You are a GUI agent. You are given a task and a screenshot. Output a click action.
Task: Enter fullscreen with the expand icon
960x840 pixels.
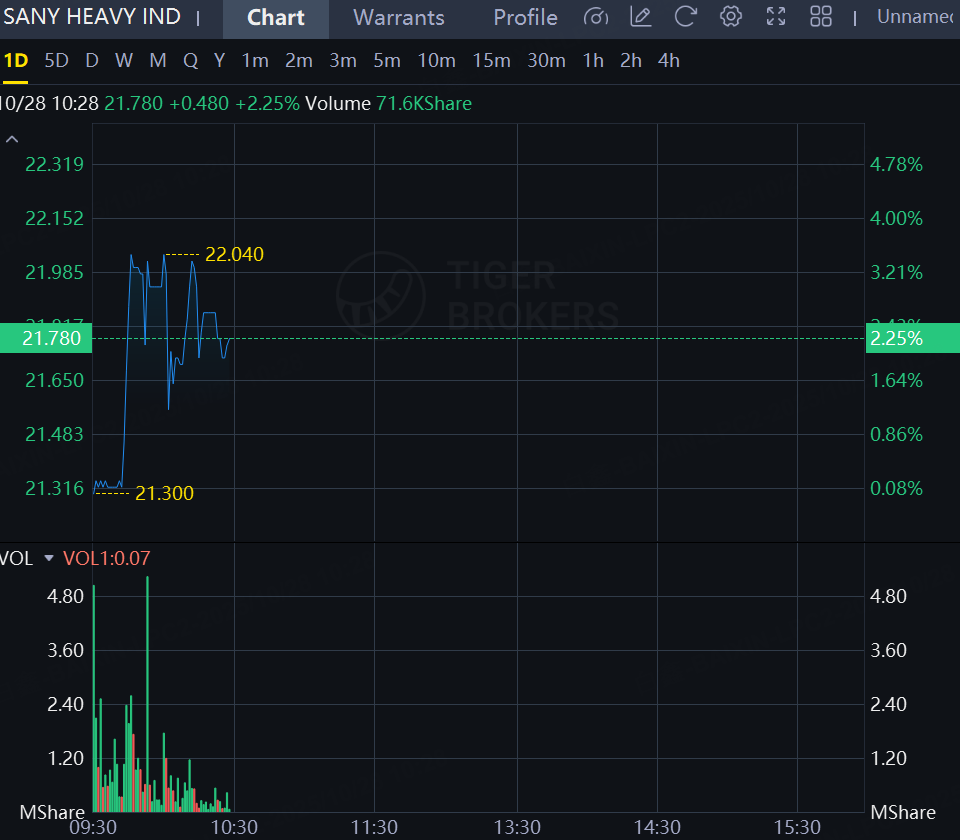776,17
